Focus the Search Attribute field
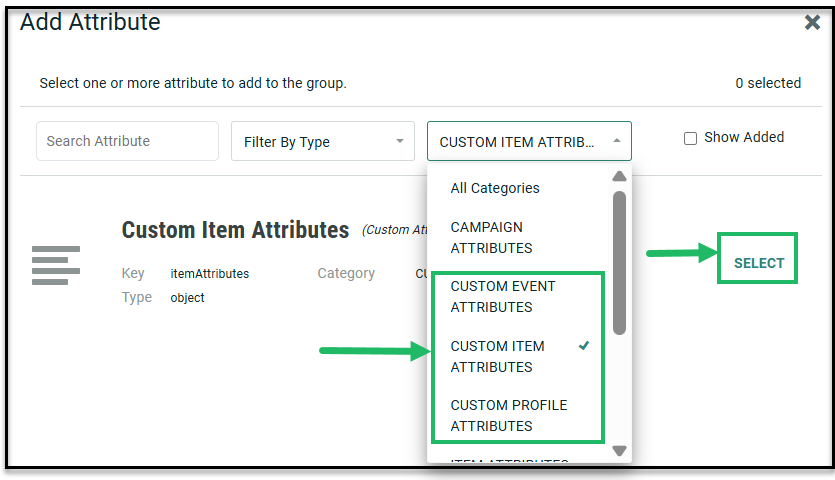The image size is (835, 480). click(x=127, y=141)
